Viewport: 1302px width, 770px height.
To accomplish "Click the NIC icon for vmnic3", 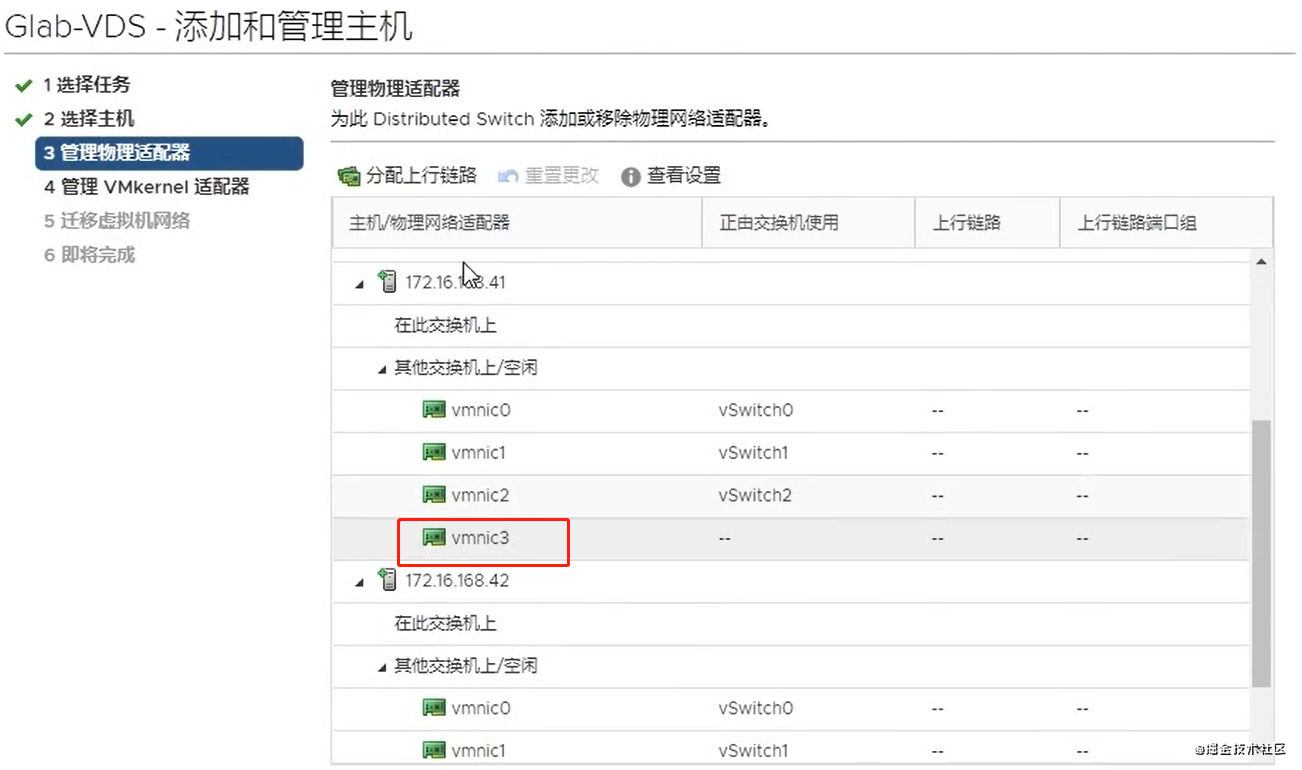I will click(434, 537).
